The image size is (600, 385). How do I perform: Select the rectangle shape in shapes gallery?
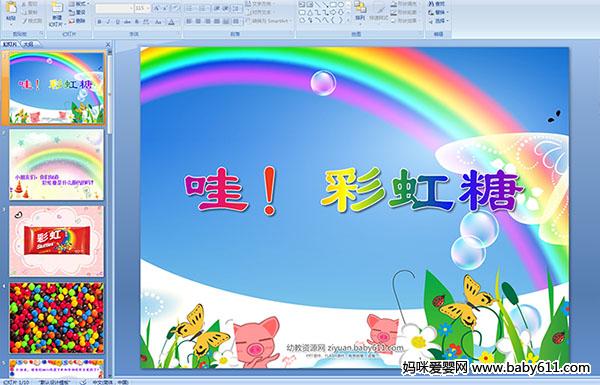click(x=333, y=5)
